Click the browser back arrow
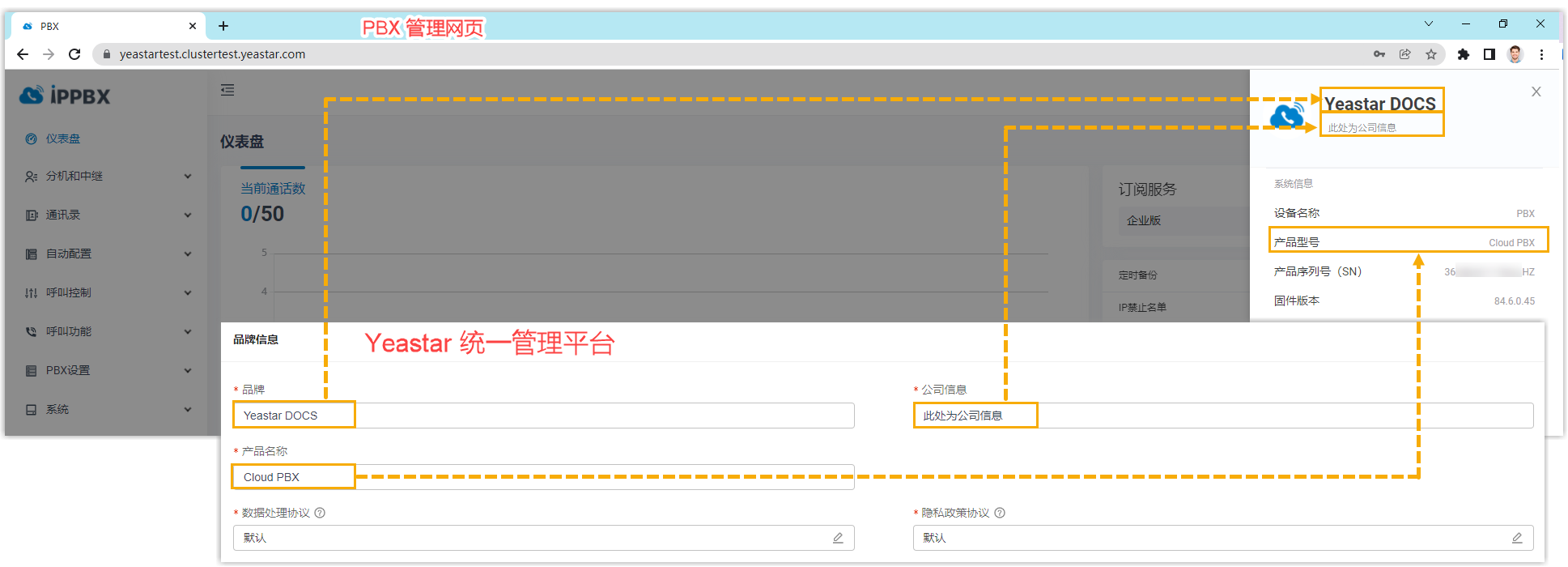Image resolution: width=1568 pixels, height=567 pixels. pos(23,54)
